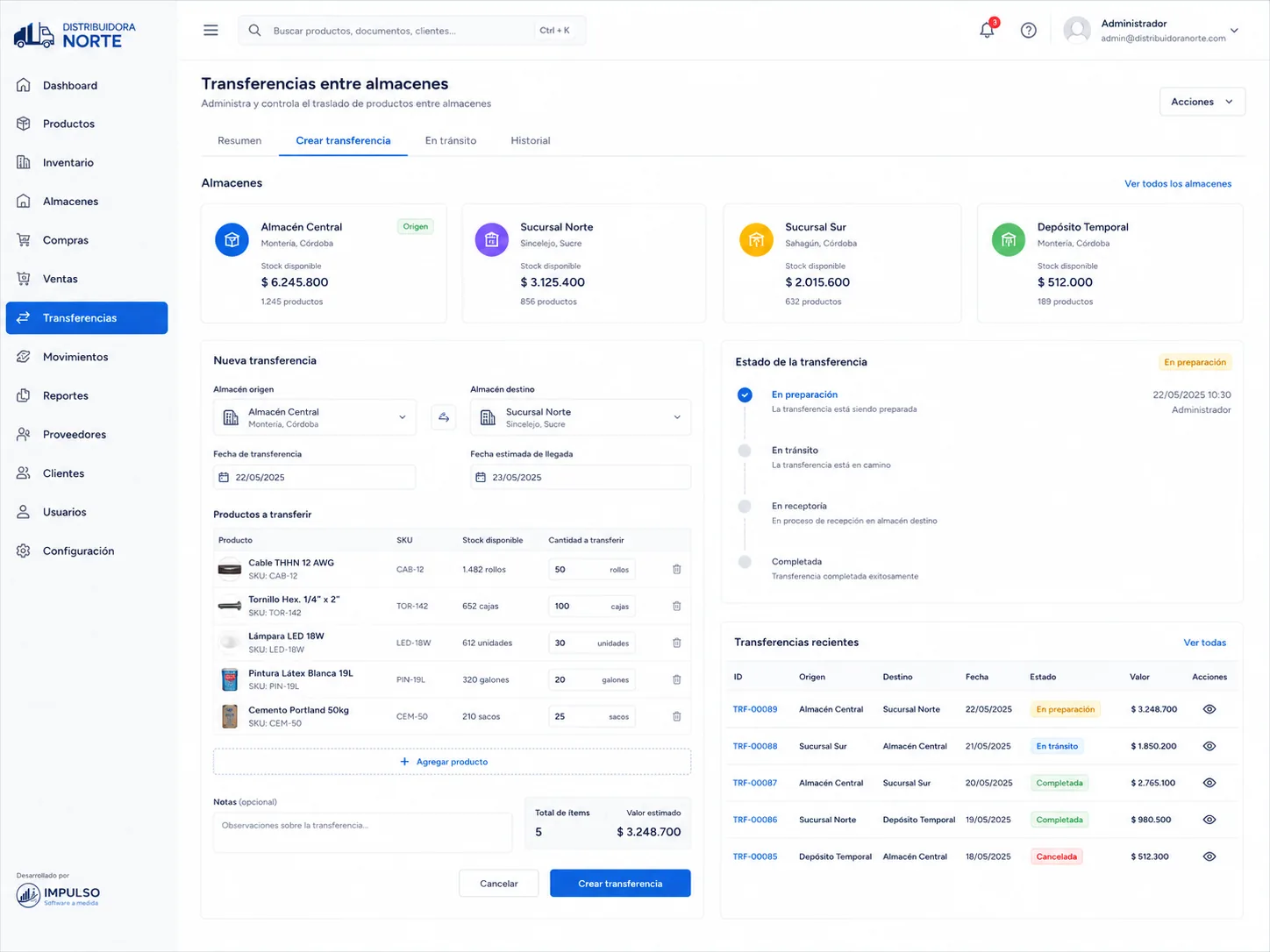View details of transfer TRF-00089

coord(1209,709)
